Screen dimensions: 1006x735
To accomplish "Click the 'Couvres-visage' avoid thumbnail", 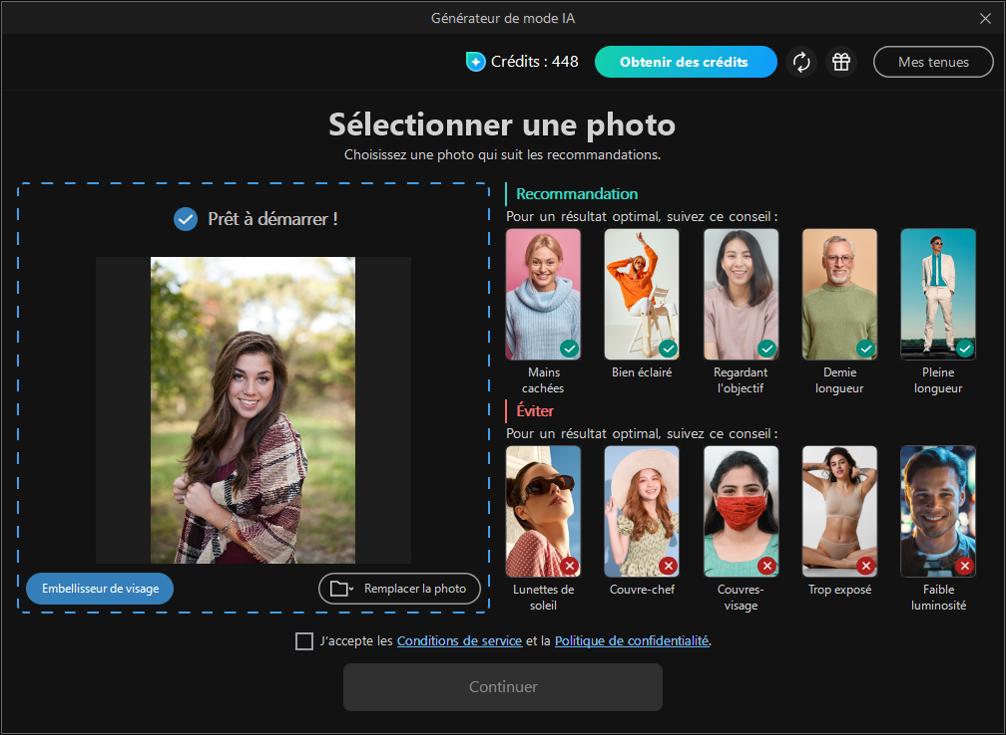I will click(741, 511).
